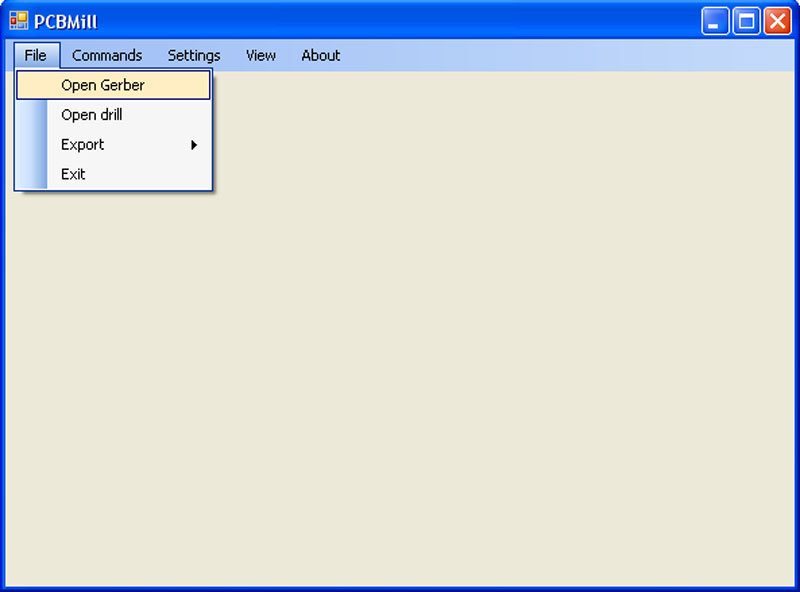Select Exit in the File menu
Viewport: 800px width, 592px height.
[113, 174]
